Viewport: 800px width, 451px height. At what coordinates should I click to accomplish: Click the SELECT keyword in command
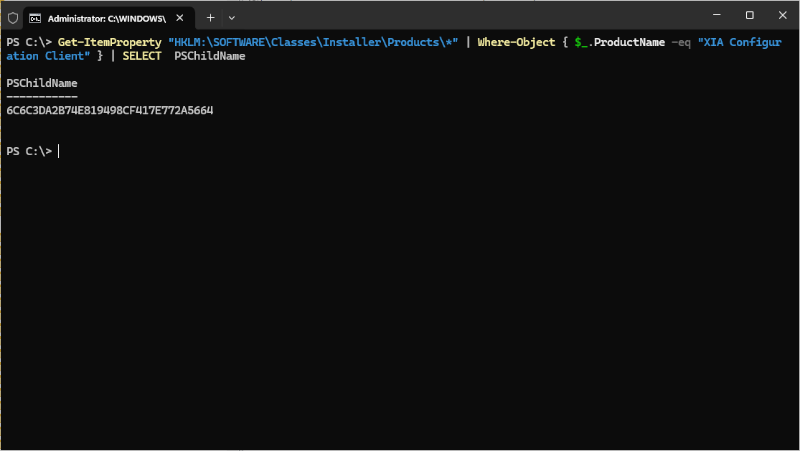[x=144, y=56]
